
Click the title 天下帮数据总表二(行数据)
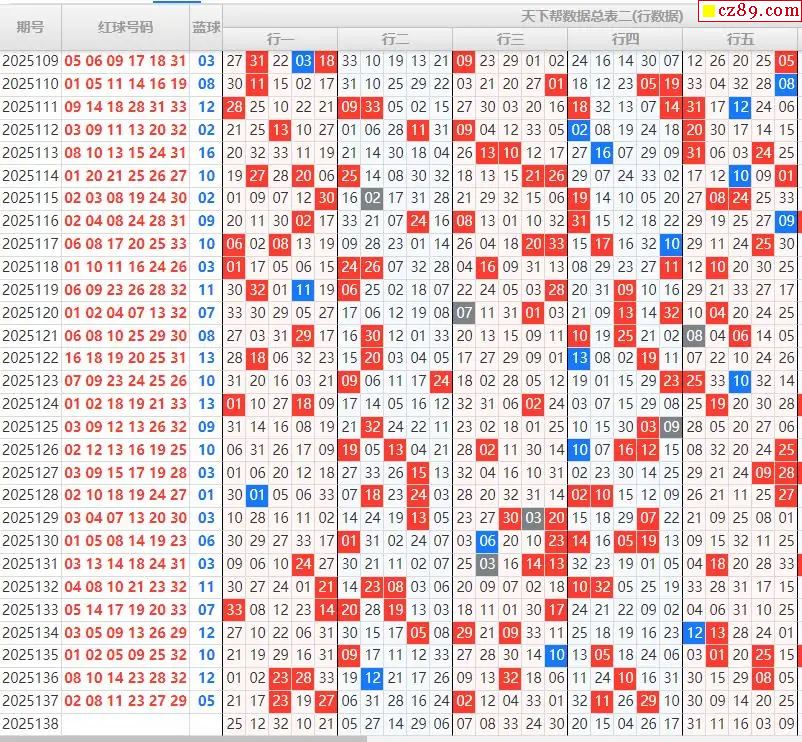point(602,16)
